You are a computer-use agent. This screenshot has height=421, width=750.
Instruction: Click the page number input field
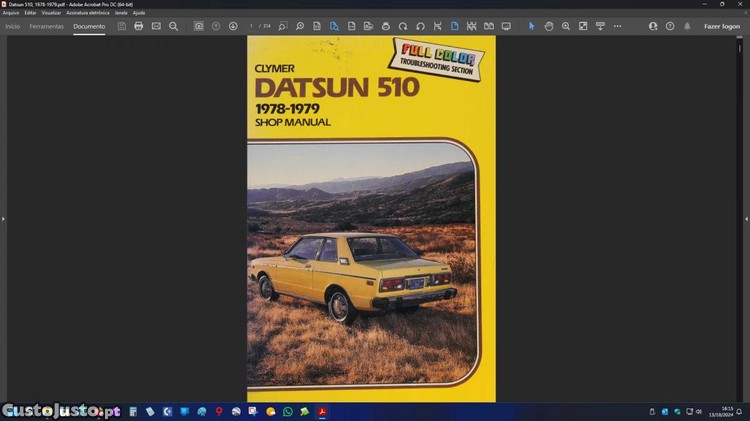point(252,26)
